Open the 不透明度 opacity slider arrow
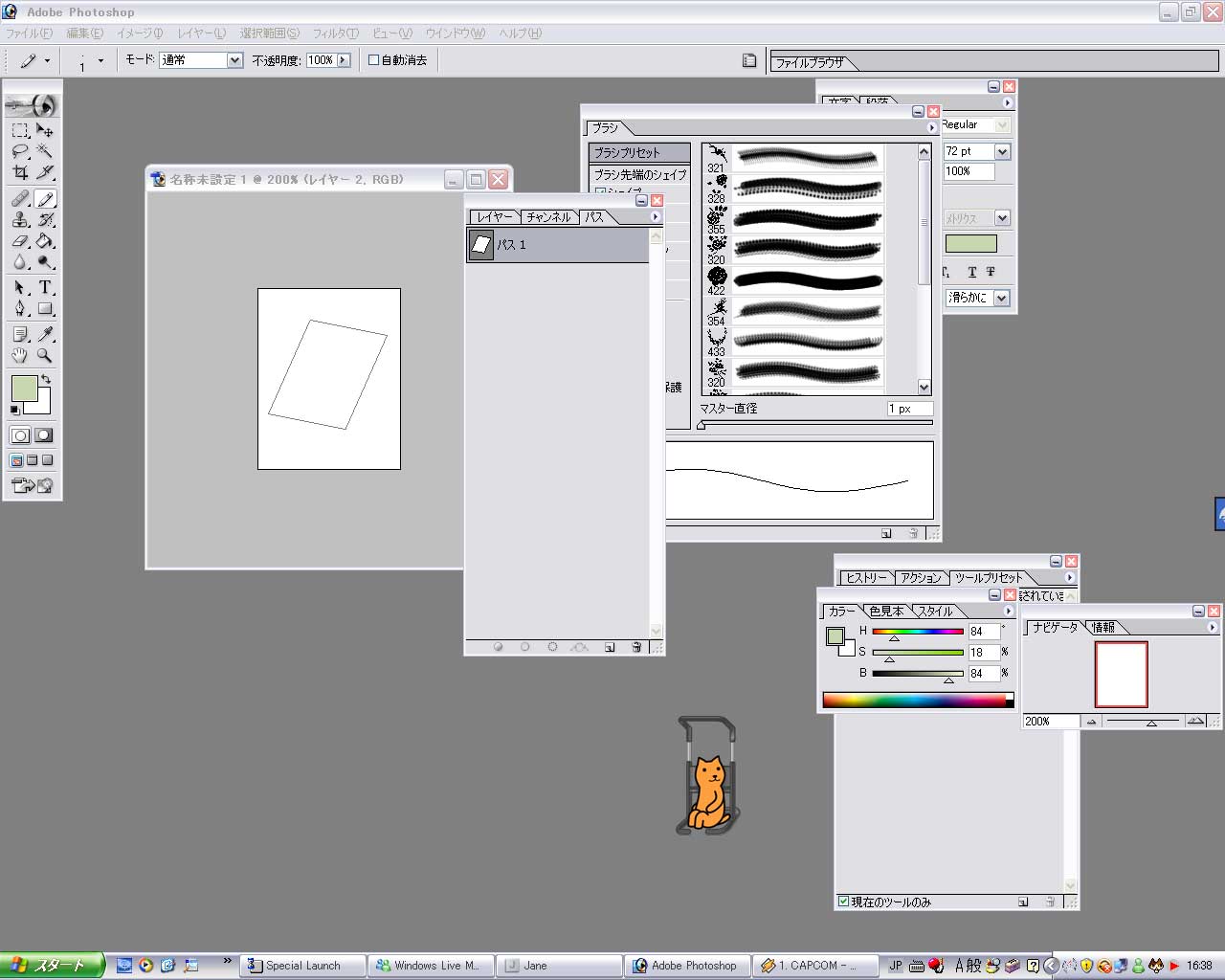This screenshot has width=1225, height=980. click(x=344, y=59)
